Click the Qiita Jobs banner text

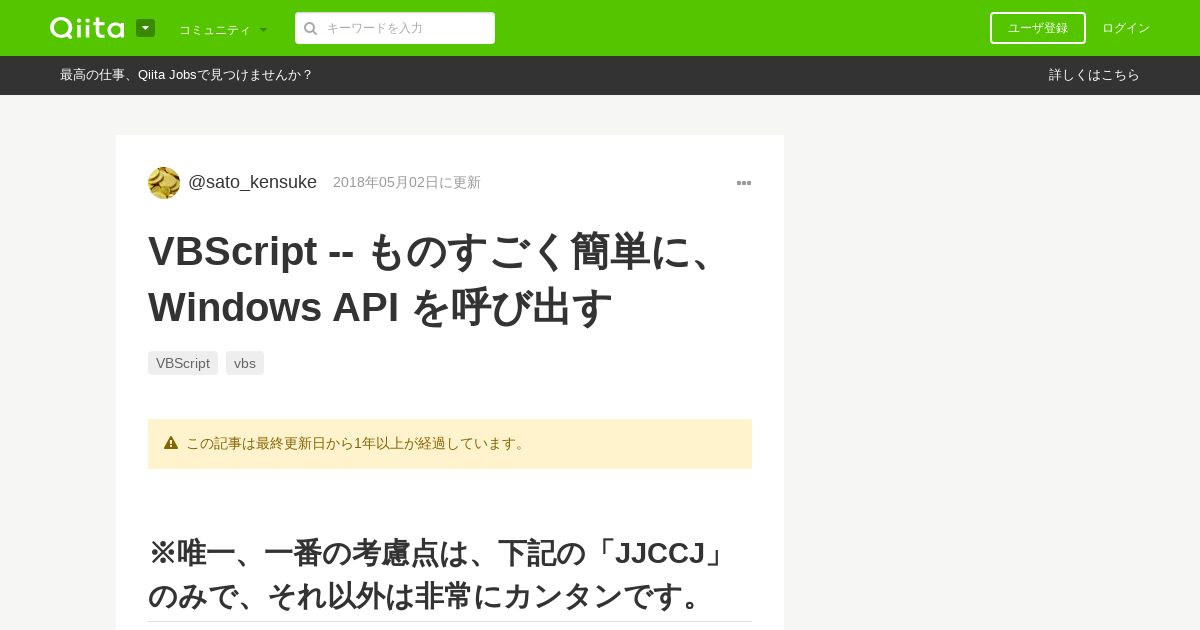pyautogui.click(x=186, y=75)
